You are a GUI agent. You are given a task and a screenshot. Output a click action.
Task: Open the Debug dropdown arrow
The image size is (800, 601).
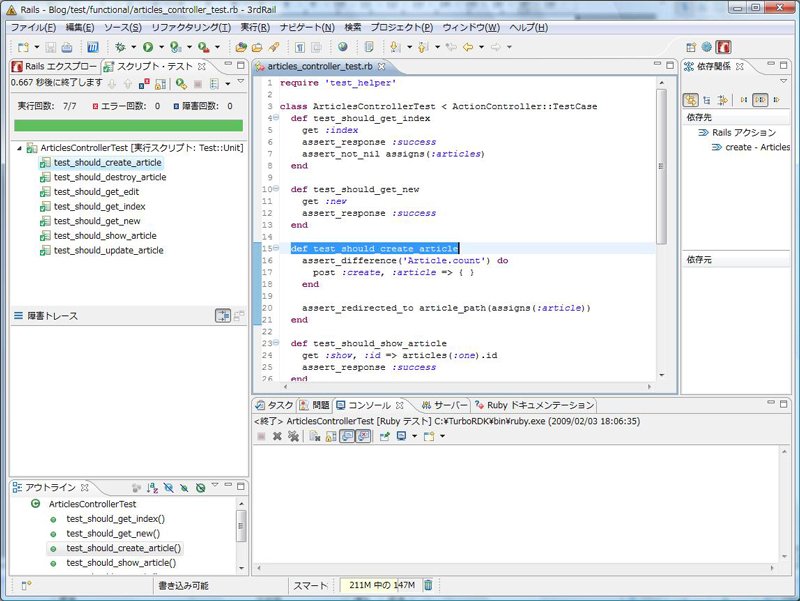point(134,47)
